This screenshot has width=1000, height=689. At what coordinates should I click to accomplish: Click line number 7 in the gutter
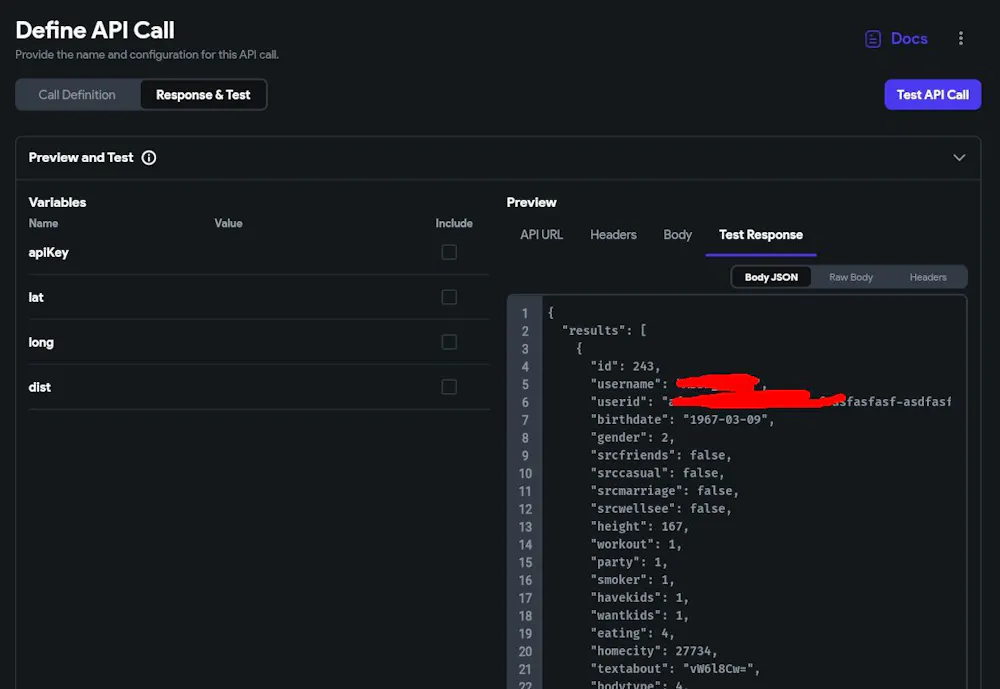525,420
